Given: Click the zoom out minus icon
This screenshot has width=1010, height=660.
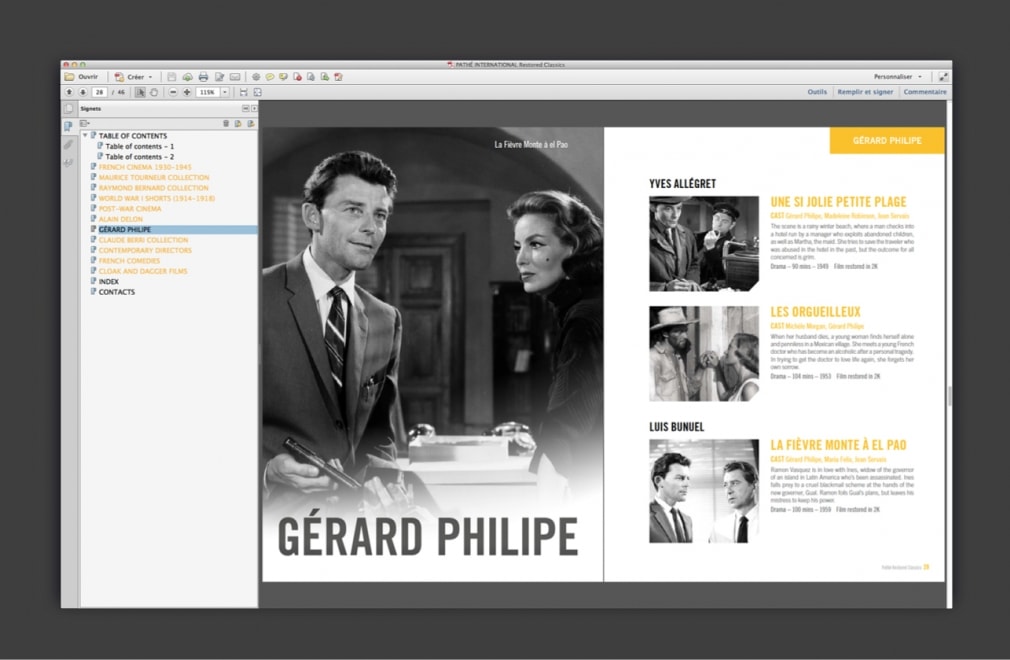Looking at the screenshot, I should [172, 92].
